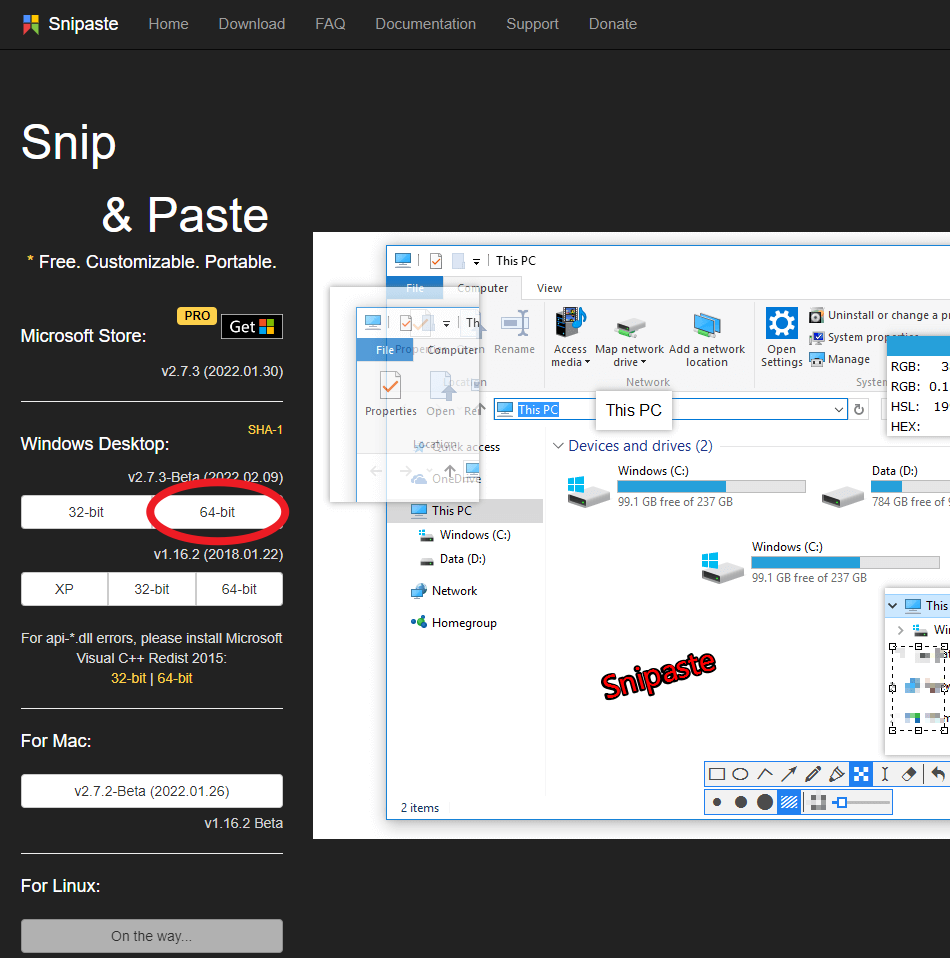The image size is (950, 958).
Task: Click the Data (D:) drive icon
Action: pyautogui.click(x=842, y=495)
